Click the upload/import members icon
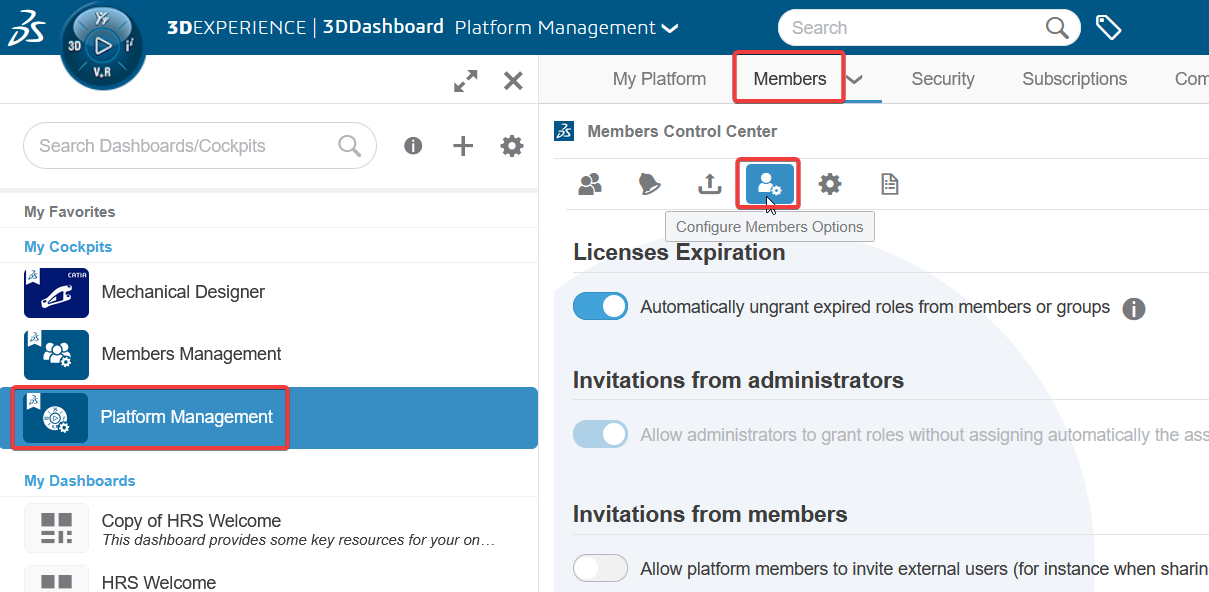Viewport: 1209px width, 592px height. [709, 184]
